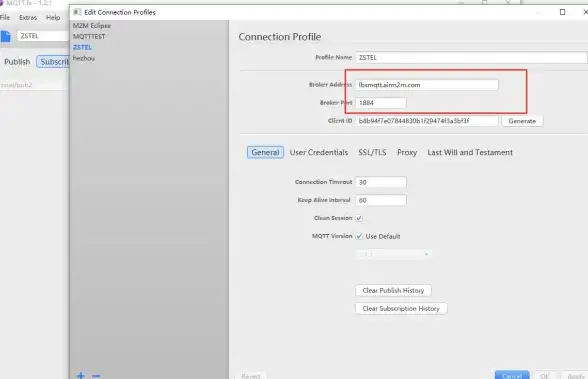This screenshot has height=379, width=588.
Task: Switch to the SSL/TLS tab
Action: 372,153
